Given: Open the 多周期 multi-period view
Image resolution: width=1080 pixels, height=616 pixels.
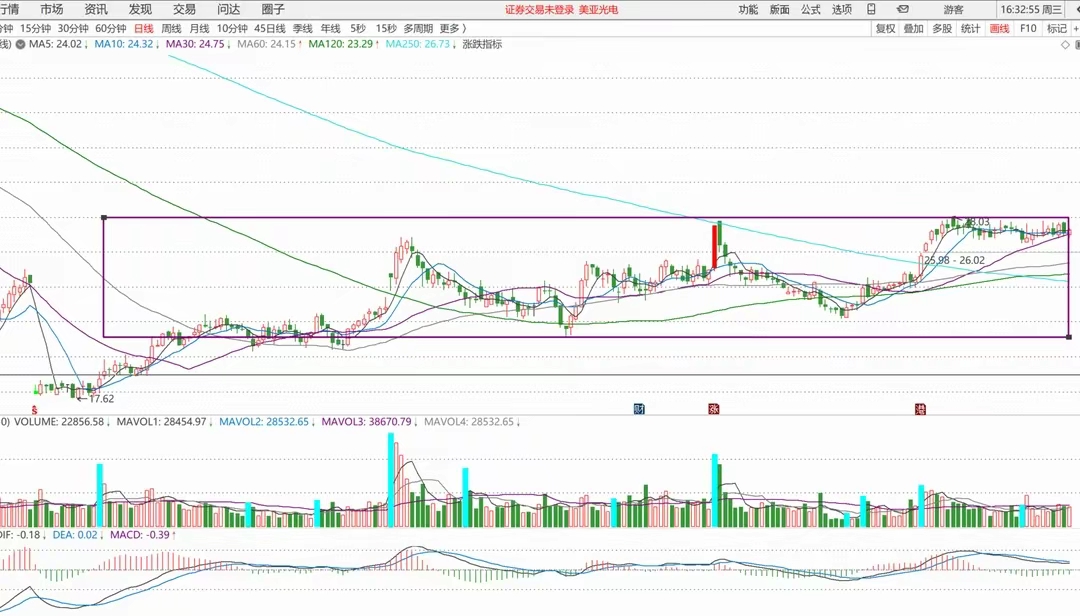Looking at the screenshot, I should tap(418, 28).
